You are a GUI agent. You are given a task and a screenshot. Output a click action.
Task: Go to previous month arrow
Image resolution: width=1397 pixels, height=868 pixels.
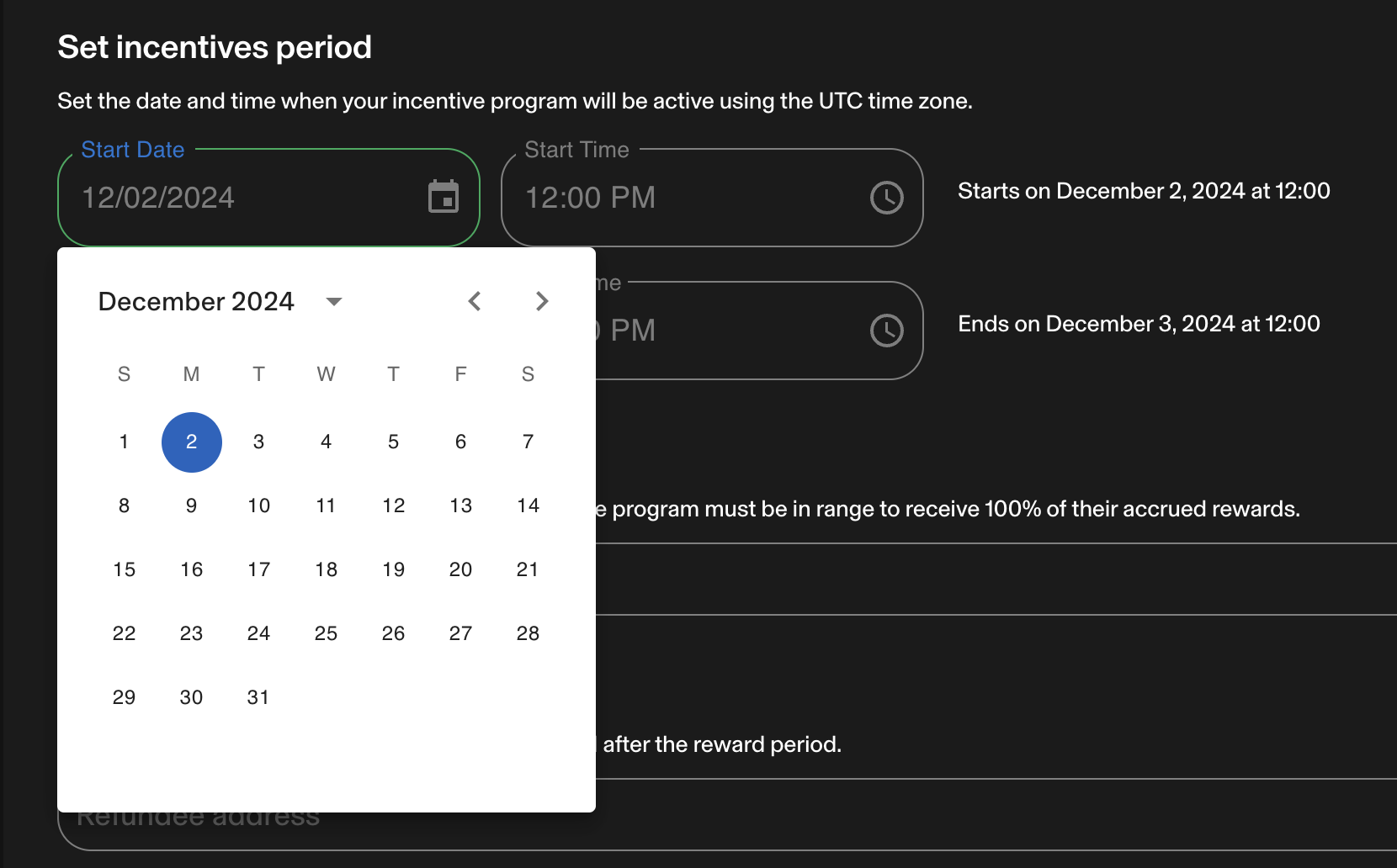click(x=475, y=301)
